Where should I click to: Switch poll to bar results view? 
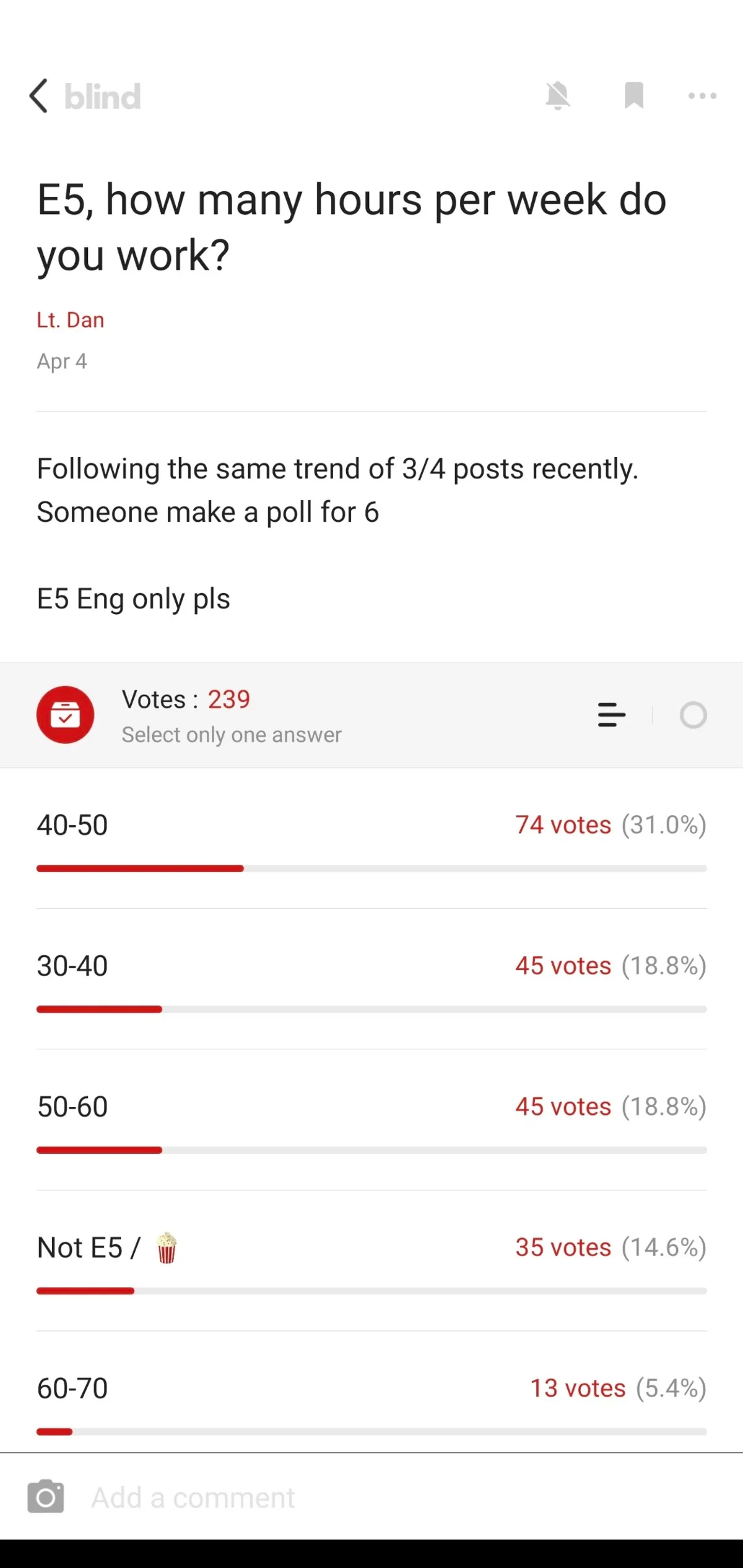(x=612, y=715)
